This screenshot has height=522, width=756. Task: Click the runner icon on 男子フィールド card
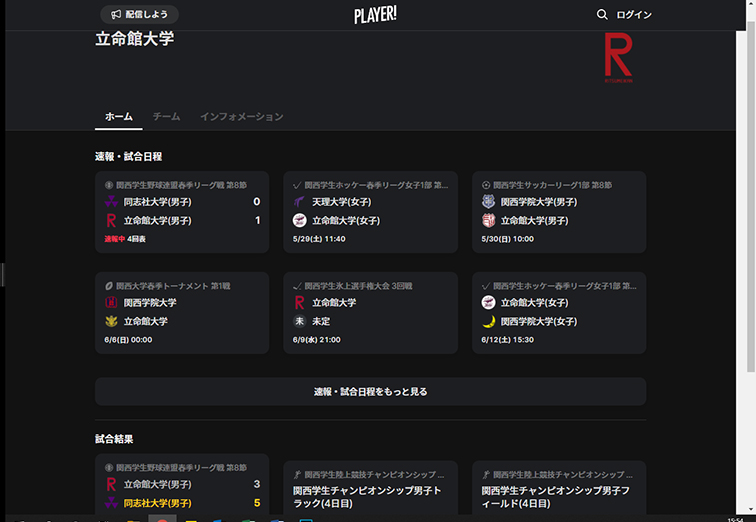486,475
